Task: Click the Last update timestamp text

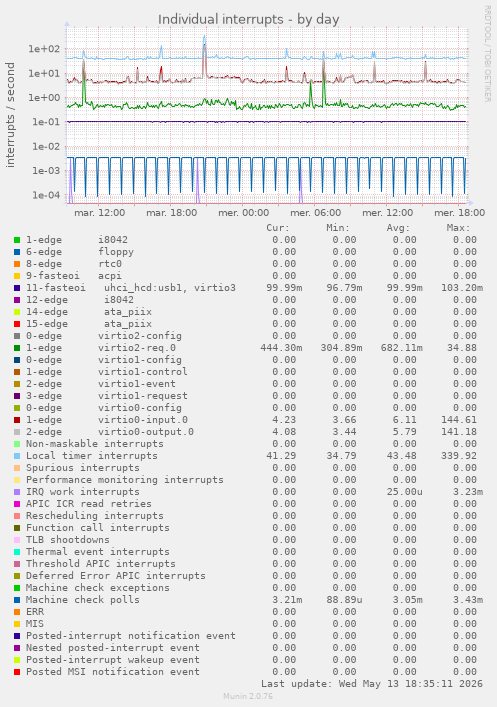Action: (372, 684)
